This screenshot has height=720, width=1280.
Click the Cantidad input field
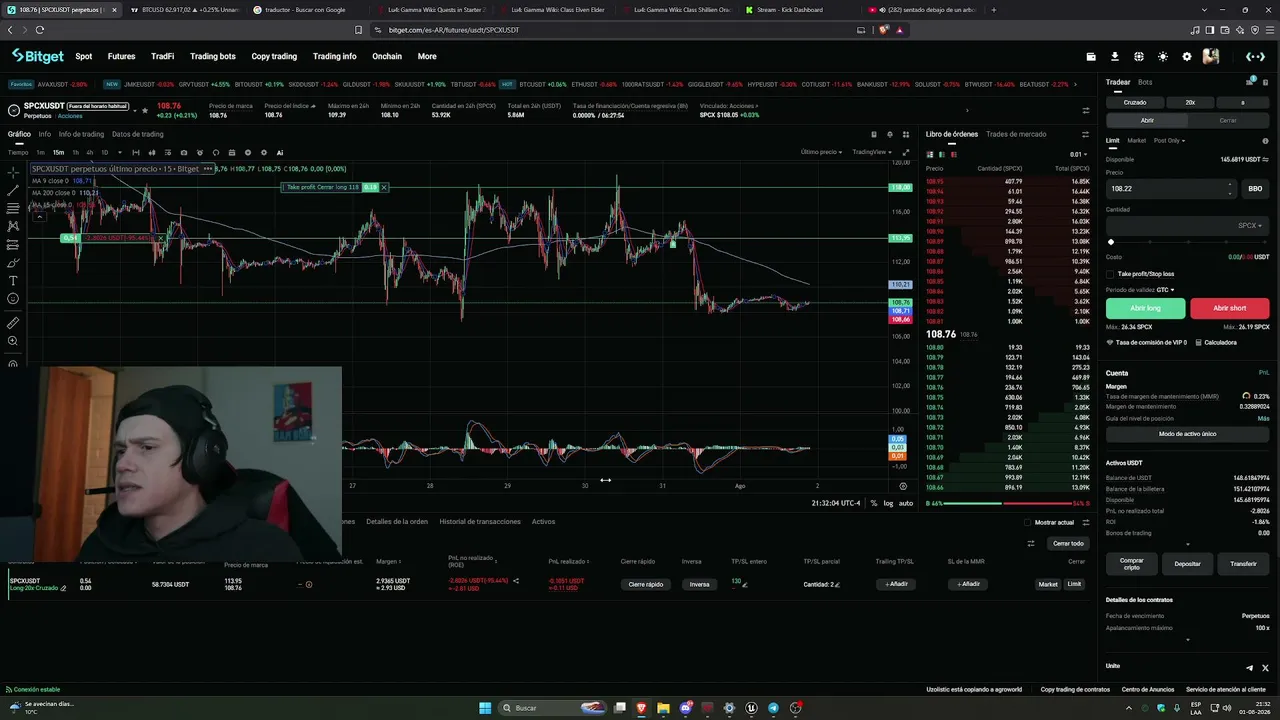click(1187, 226)
